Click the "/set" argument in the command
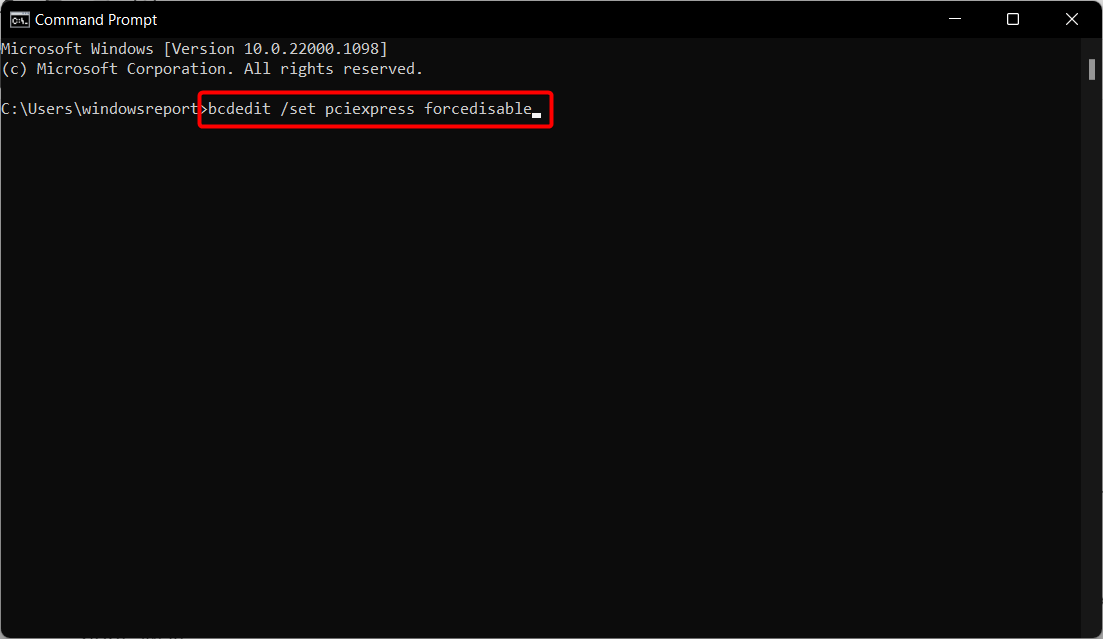The image size is (1103, 639). tap(298, 109)
